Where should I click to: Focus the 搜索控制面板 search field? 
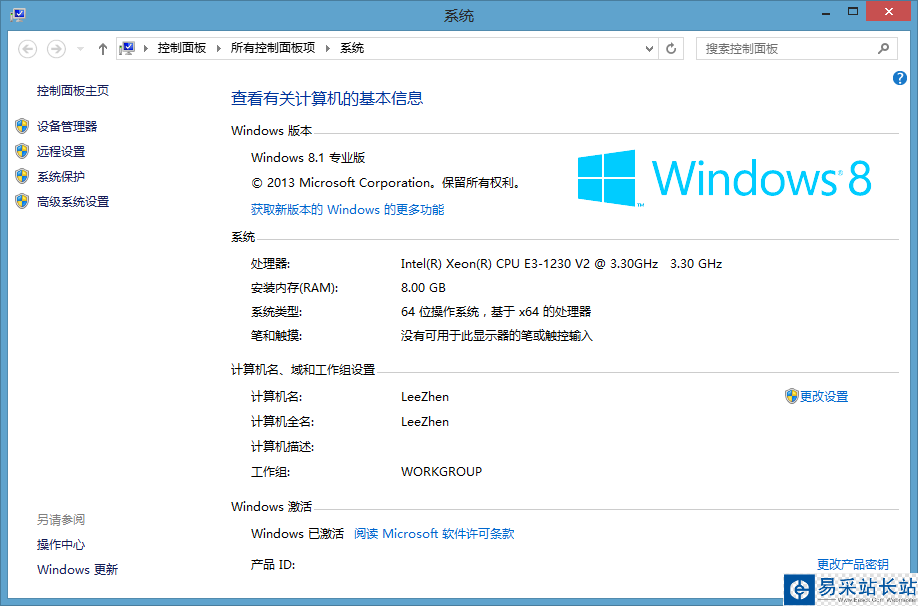[786, 49]
